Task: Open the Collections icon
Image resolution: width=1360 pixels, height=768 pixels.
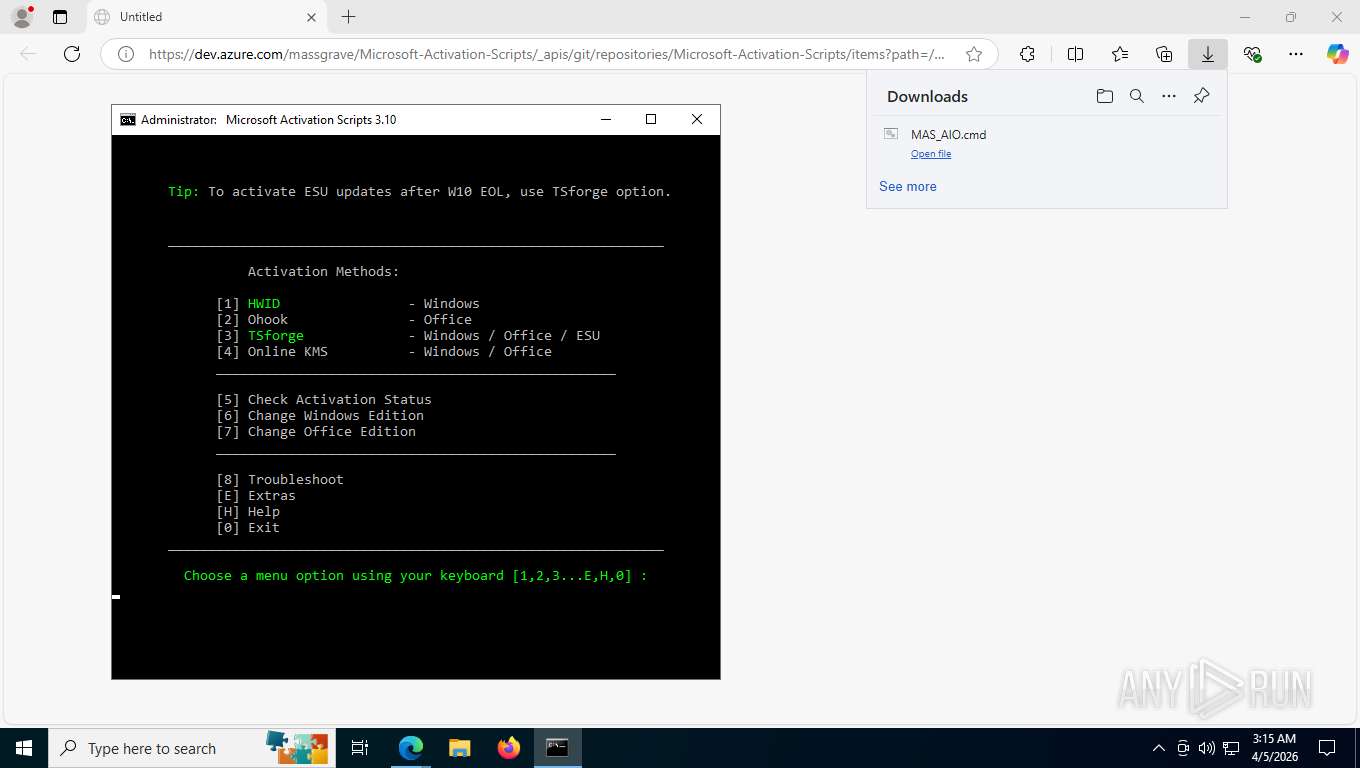Action: coord(1164,55)
